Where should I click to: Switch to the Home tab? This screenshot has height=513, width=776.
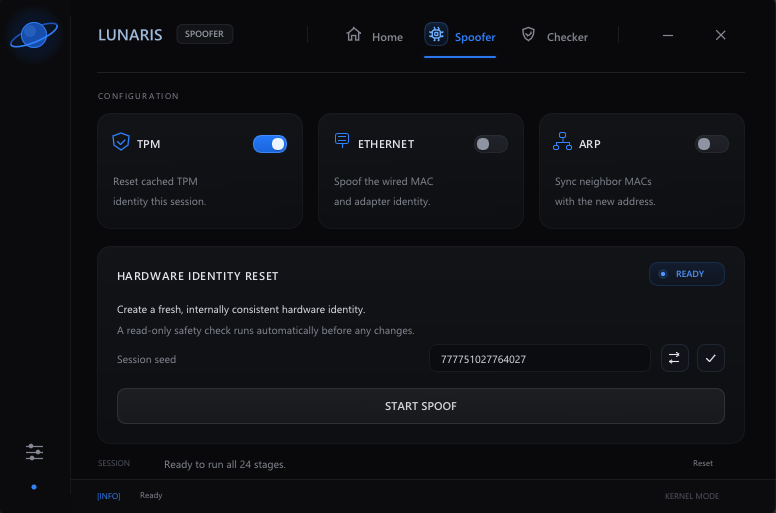point(387,37)
